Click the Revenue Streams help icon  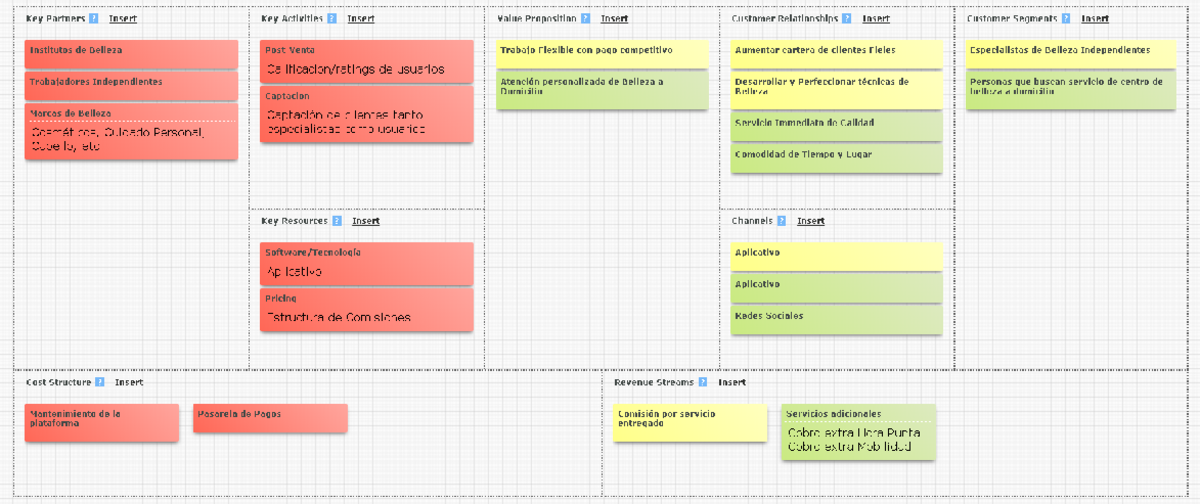pos(703,382)
